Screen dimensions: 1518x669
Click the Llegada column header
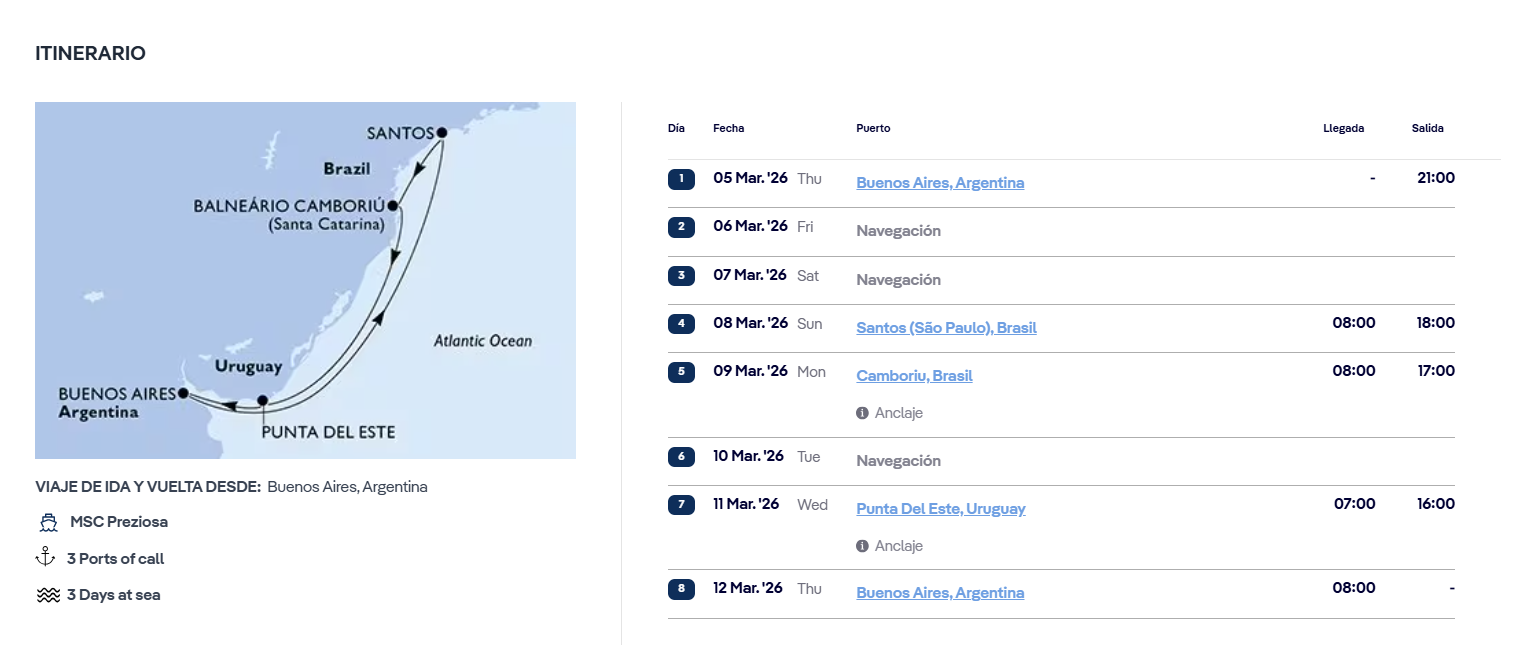pos(1343,128)
